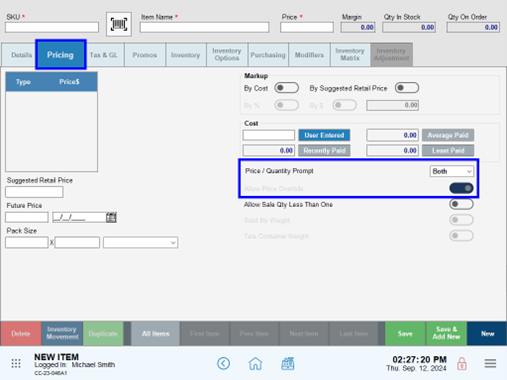Open the app grid menu icon
The width and height of the screenshot is (507, 380).
click(16, 363)
